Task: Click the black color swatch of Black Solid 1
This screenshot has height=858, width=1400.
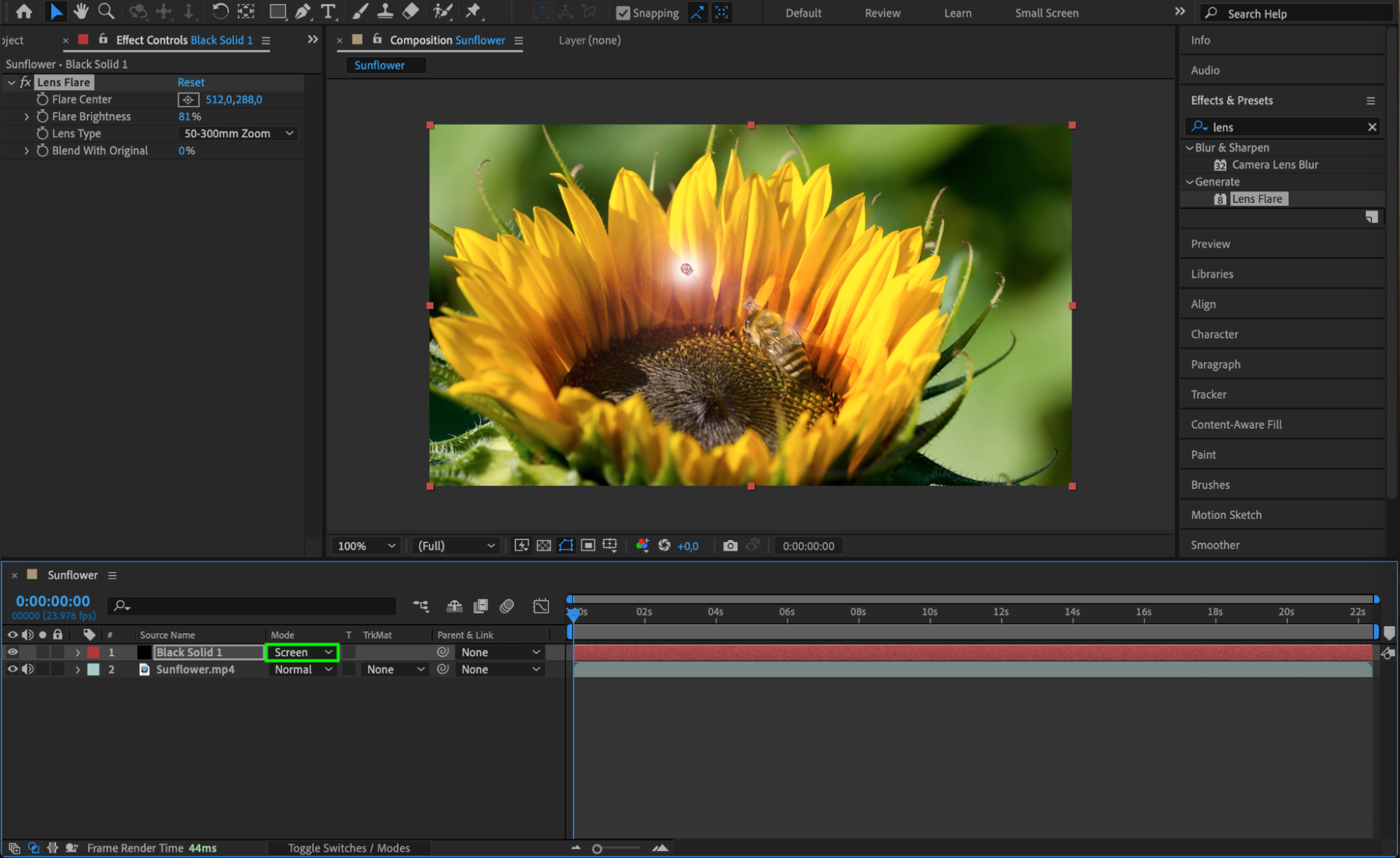Action: pyautogui.click(x=144, y=652)
